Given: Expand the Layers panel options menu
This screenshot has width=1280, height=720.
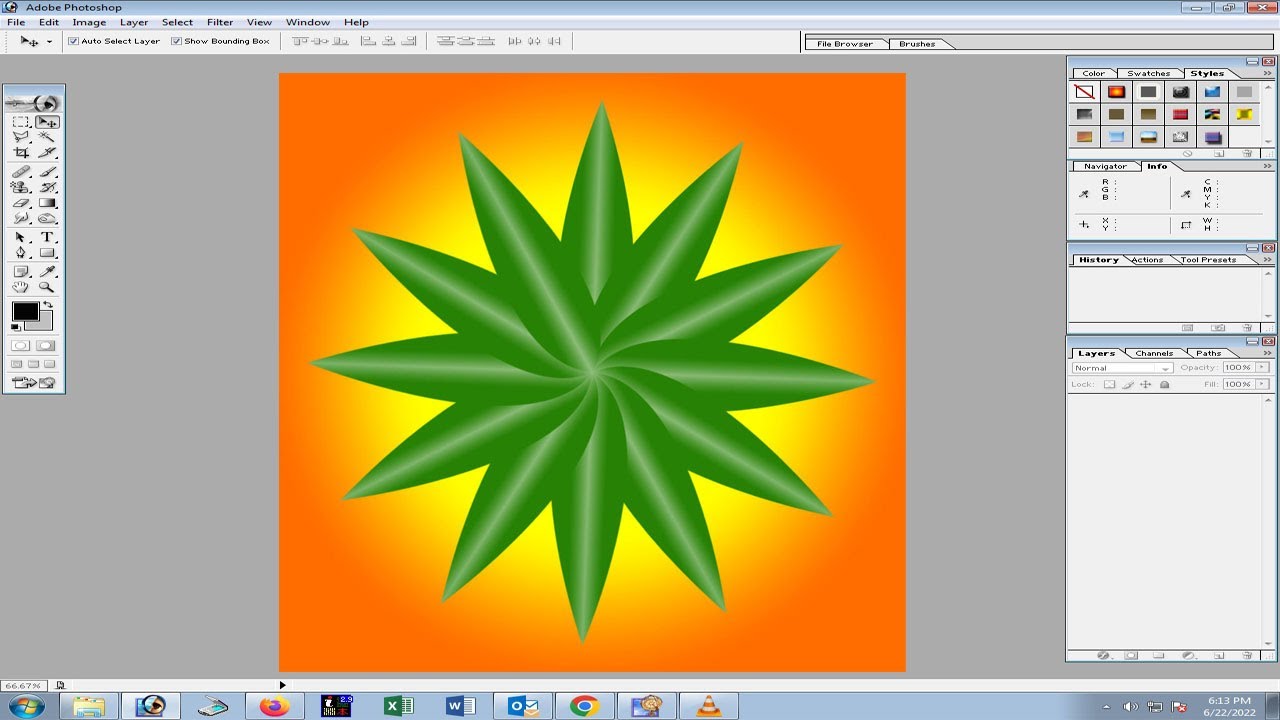Looking at the screenshot, I should coord(1268,353).
